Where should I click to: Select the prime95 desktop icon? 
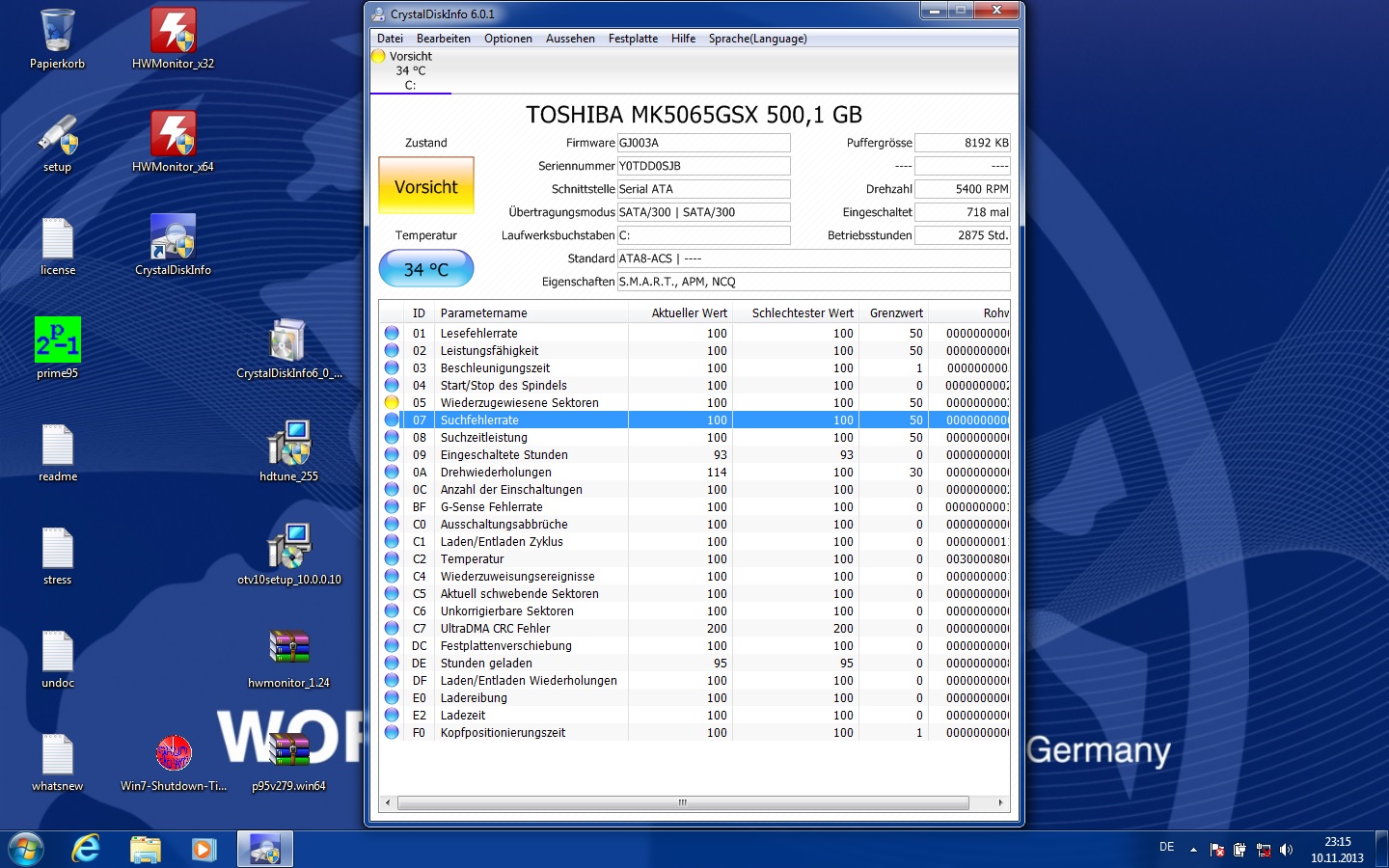click(57, 348)
